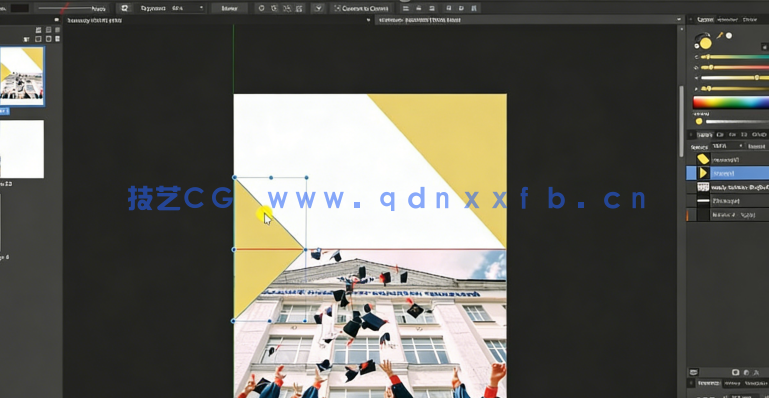Switch to the third tab in the Colour panel group
The width and height of the screenshot is (769, 398).
(750, 20)
